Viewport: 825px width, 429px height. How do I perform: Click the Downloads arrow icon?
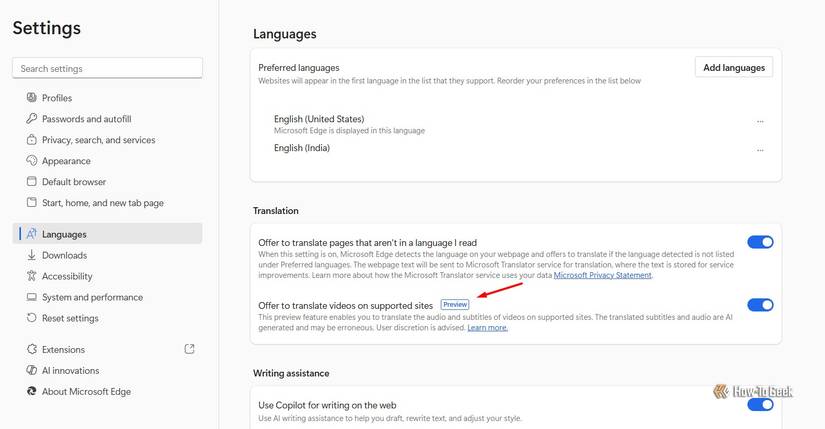32,255
